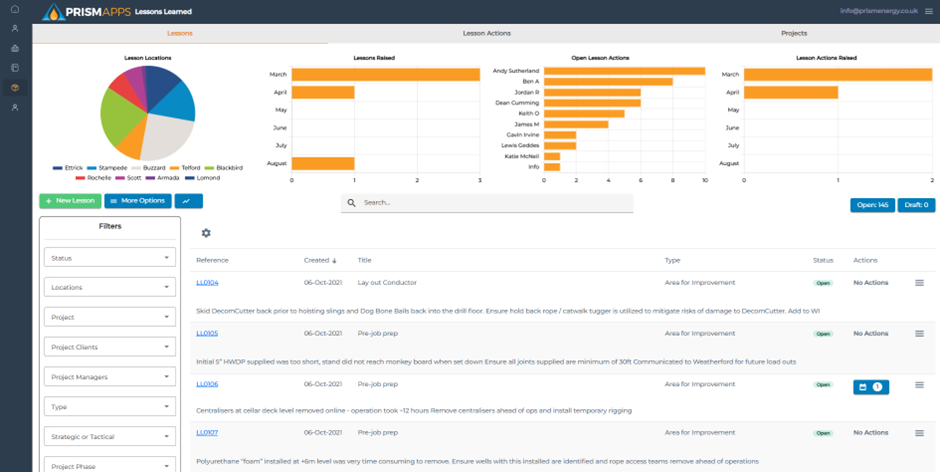
Task: Open hamburger row menu for LL0104
Action: point(919,283)
